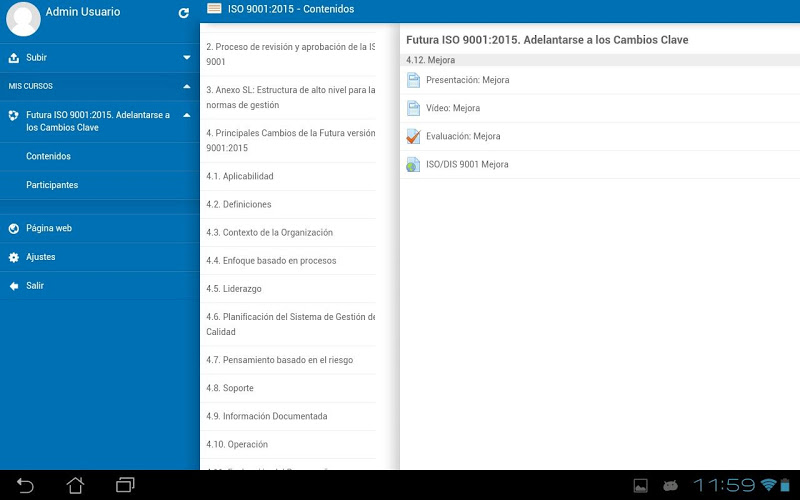Tap the Android back button
This screenshot has height=500, width=800.
click(25, 485)
